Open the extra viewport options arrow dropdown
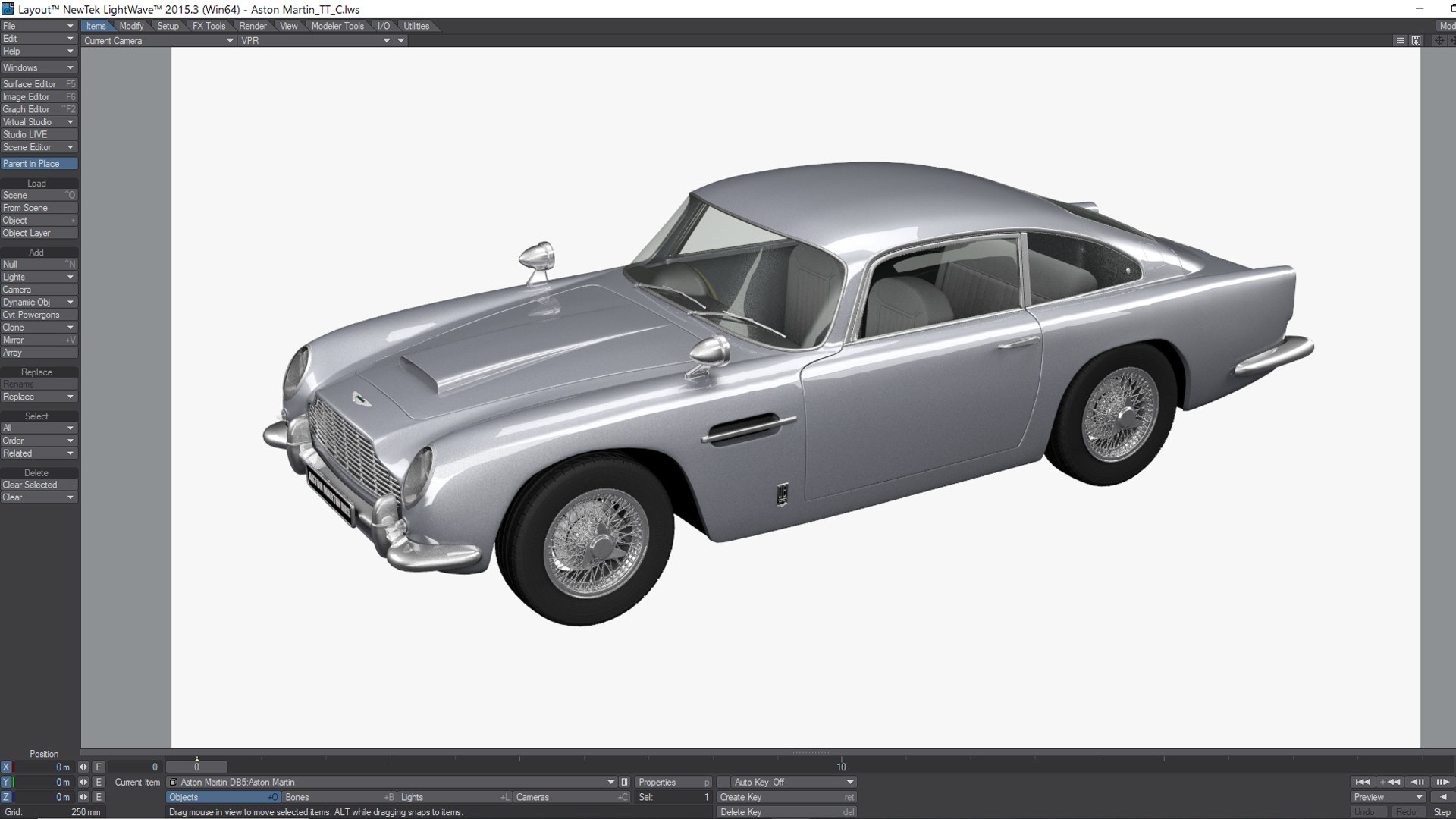1456x819 pixels. 401,41
